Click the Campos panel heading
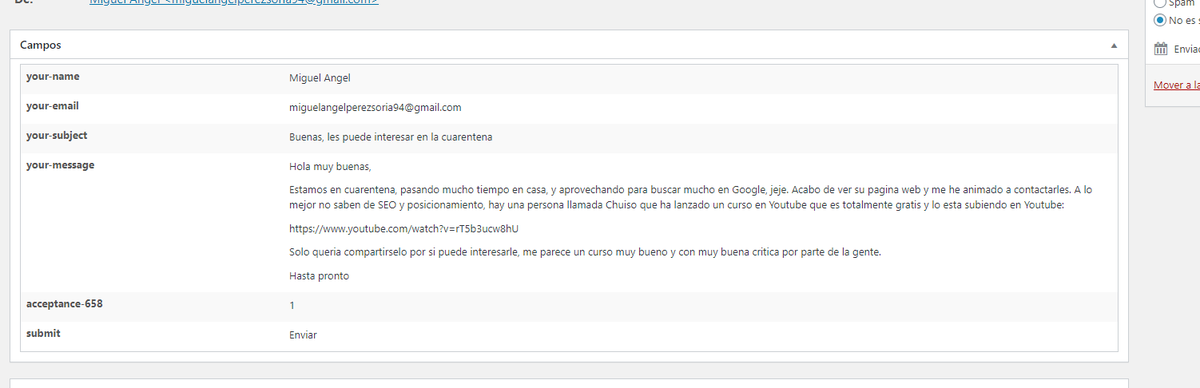Viewport: 1200px width, 388px height. pyautogui.click(x=41, y=46)
